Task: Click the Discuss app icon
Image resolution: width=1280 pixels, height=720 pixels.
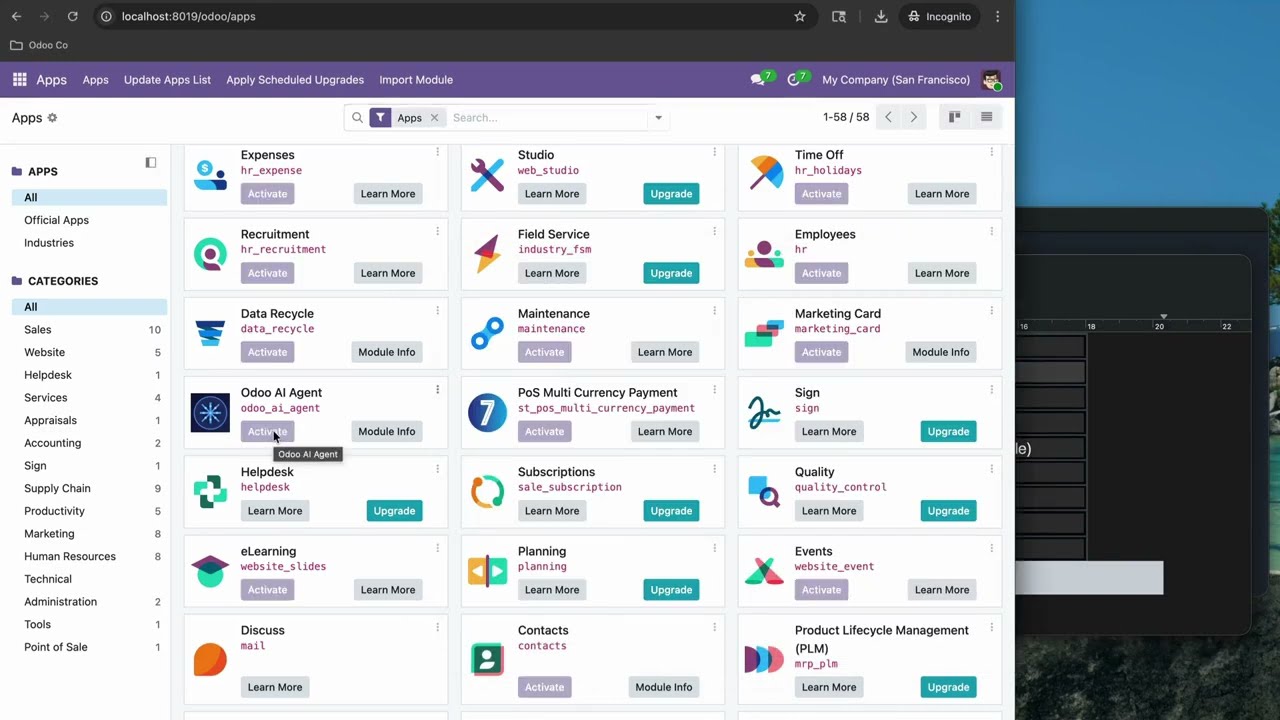Action: (210, 658)
